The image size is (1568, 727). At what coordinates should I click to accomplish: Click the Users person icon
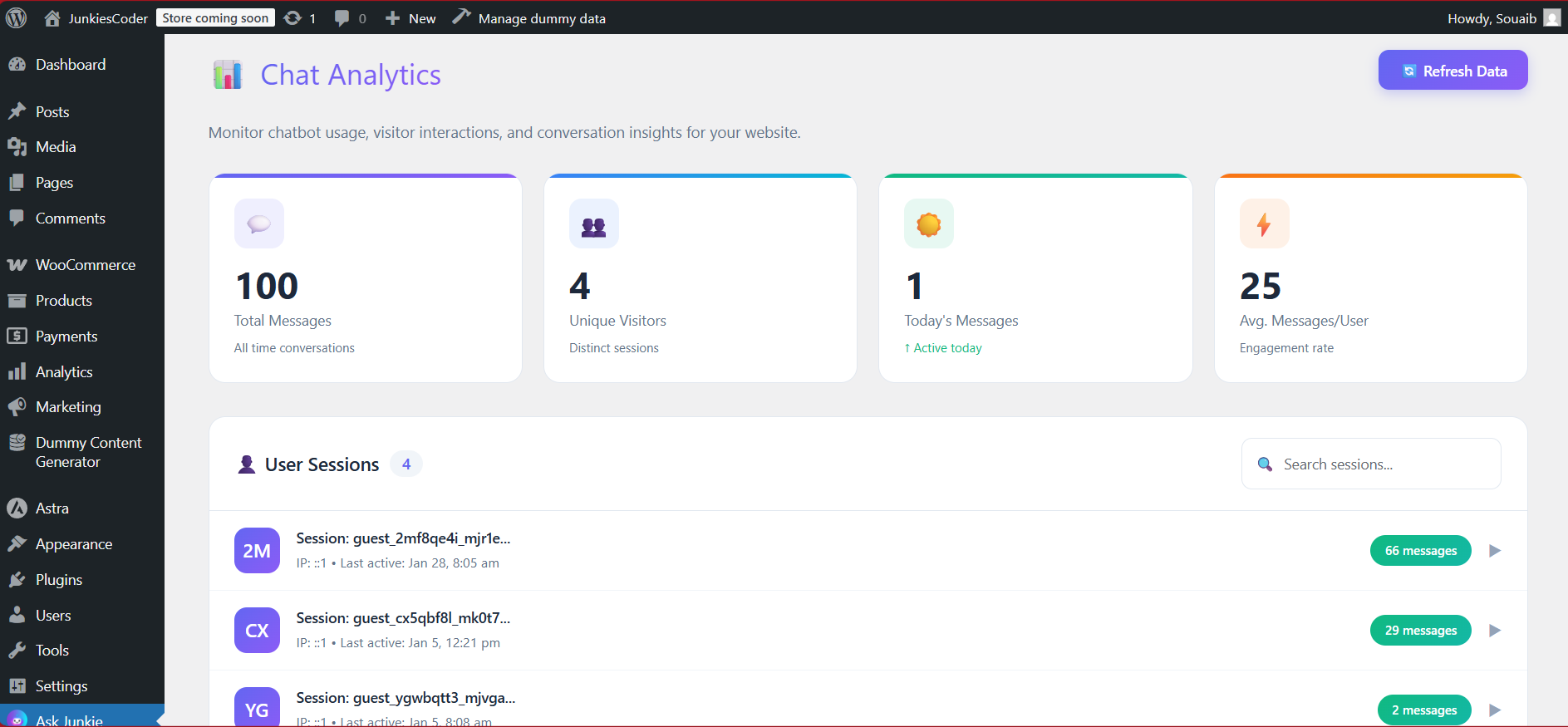click(x=17, y=616)
